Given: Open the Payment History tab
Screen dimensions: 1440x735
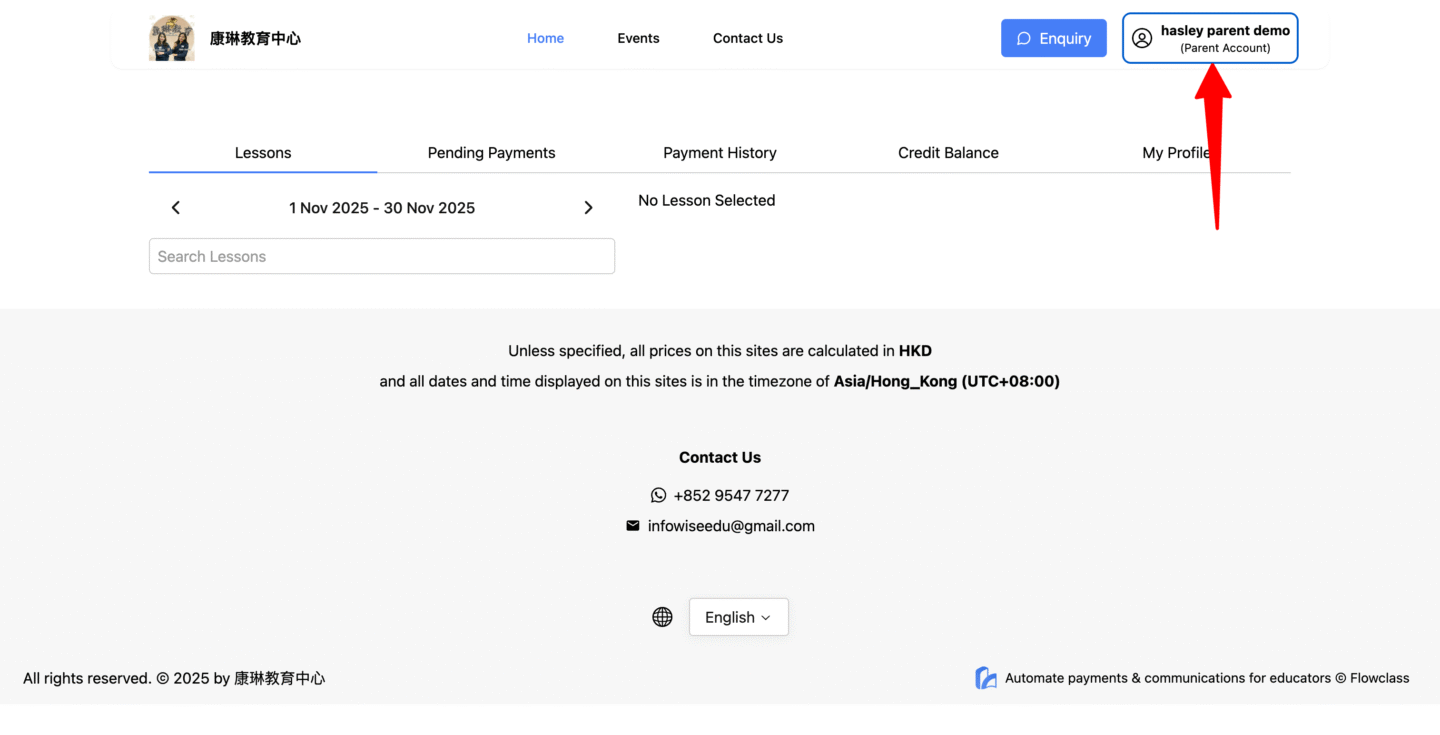Looking at the screenshot, I should tap(719, 153).
